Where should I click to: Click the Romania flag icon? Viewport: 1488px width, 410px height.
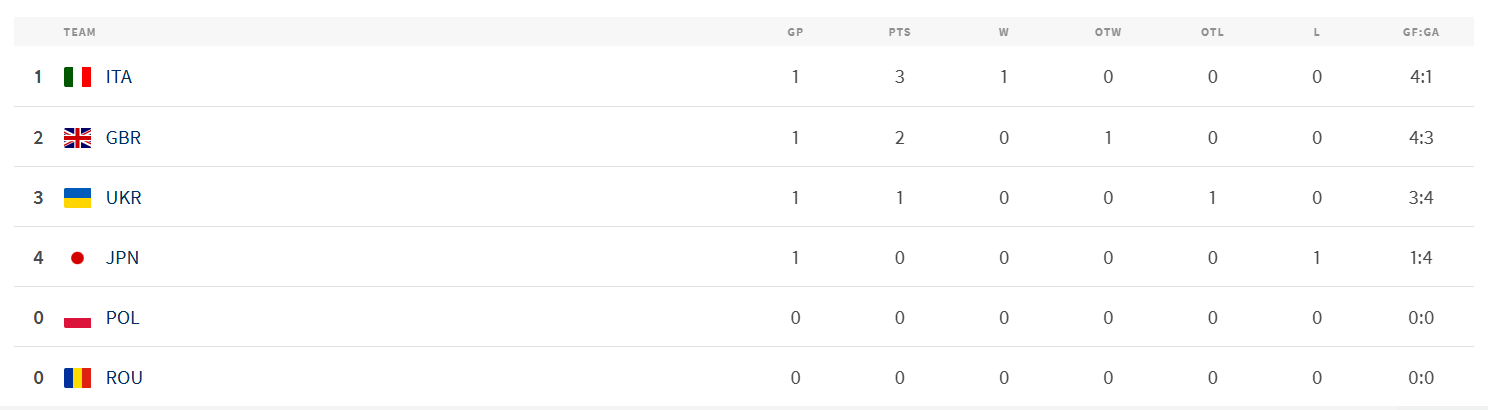tap(77, 378)
